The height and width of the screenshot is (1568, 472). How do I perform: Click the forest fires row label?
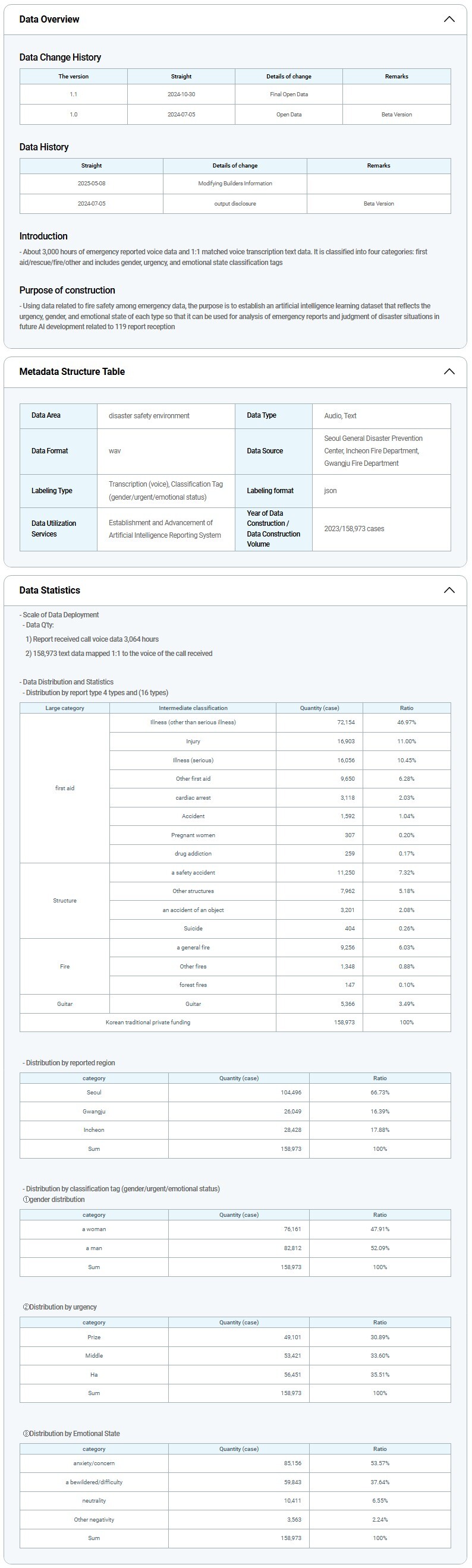pos(193,985)
